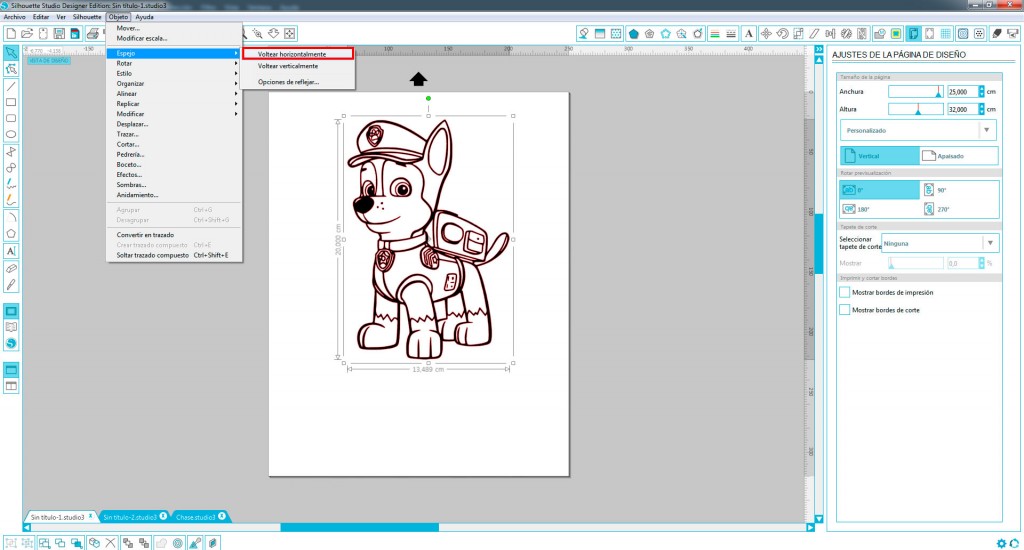
Task: Set view rotation to 270°
Action: 959,209
